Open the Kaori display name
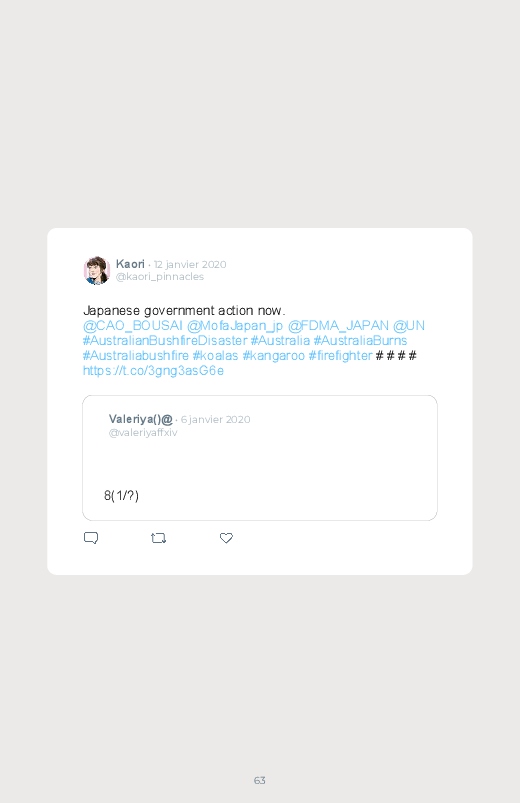 pos(130,264)
